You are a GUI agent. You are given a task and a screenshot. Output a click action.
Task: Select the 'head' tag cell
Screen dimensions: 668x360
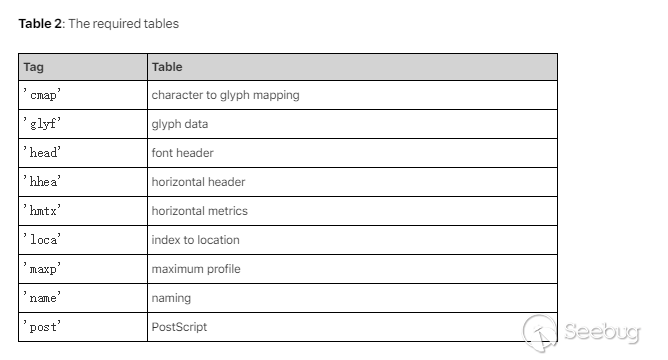pyautogui.click(x=83, y=153)
